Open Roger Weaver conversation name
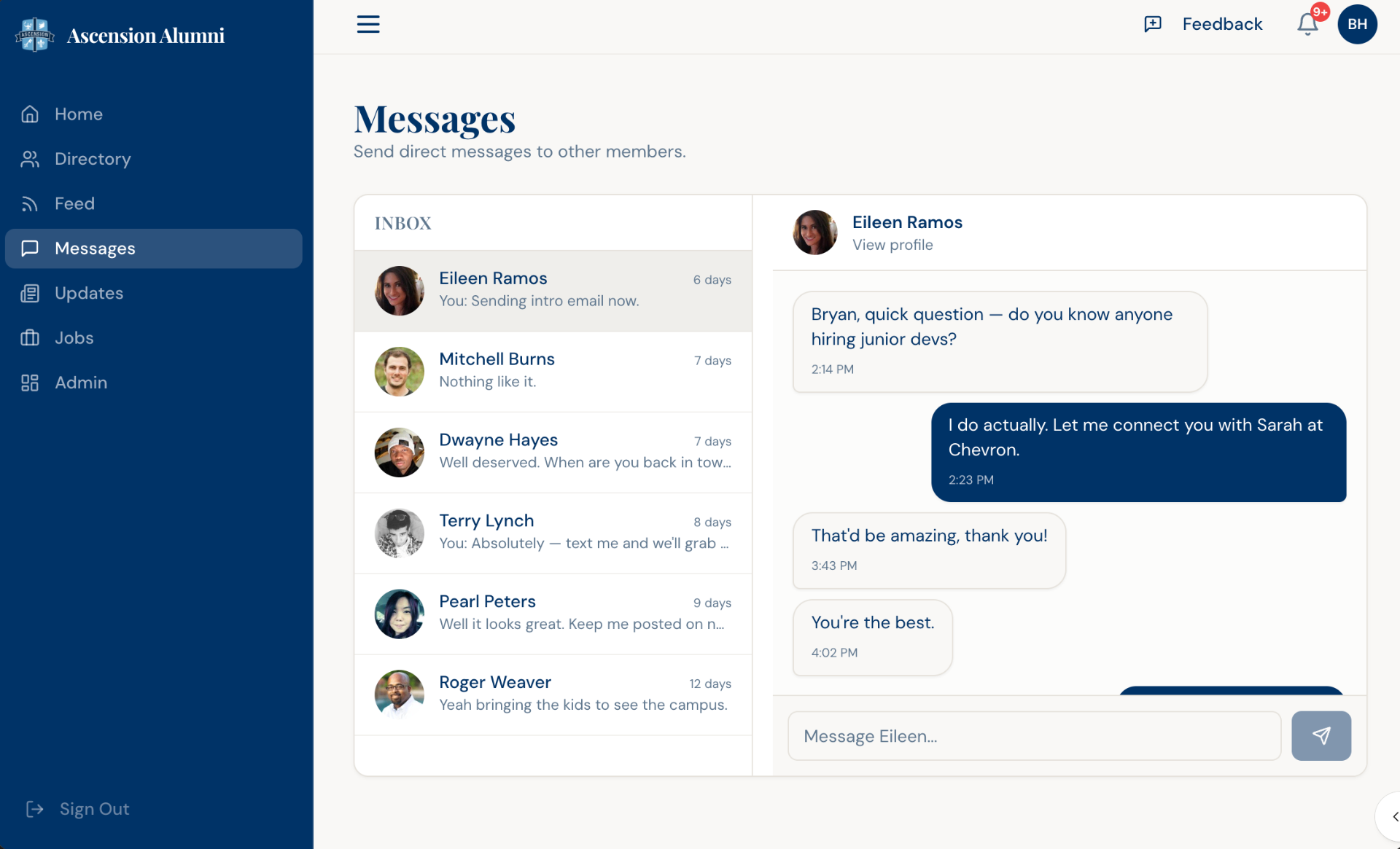Screen dimensions: 1400x849 tap(495, 683)
